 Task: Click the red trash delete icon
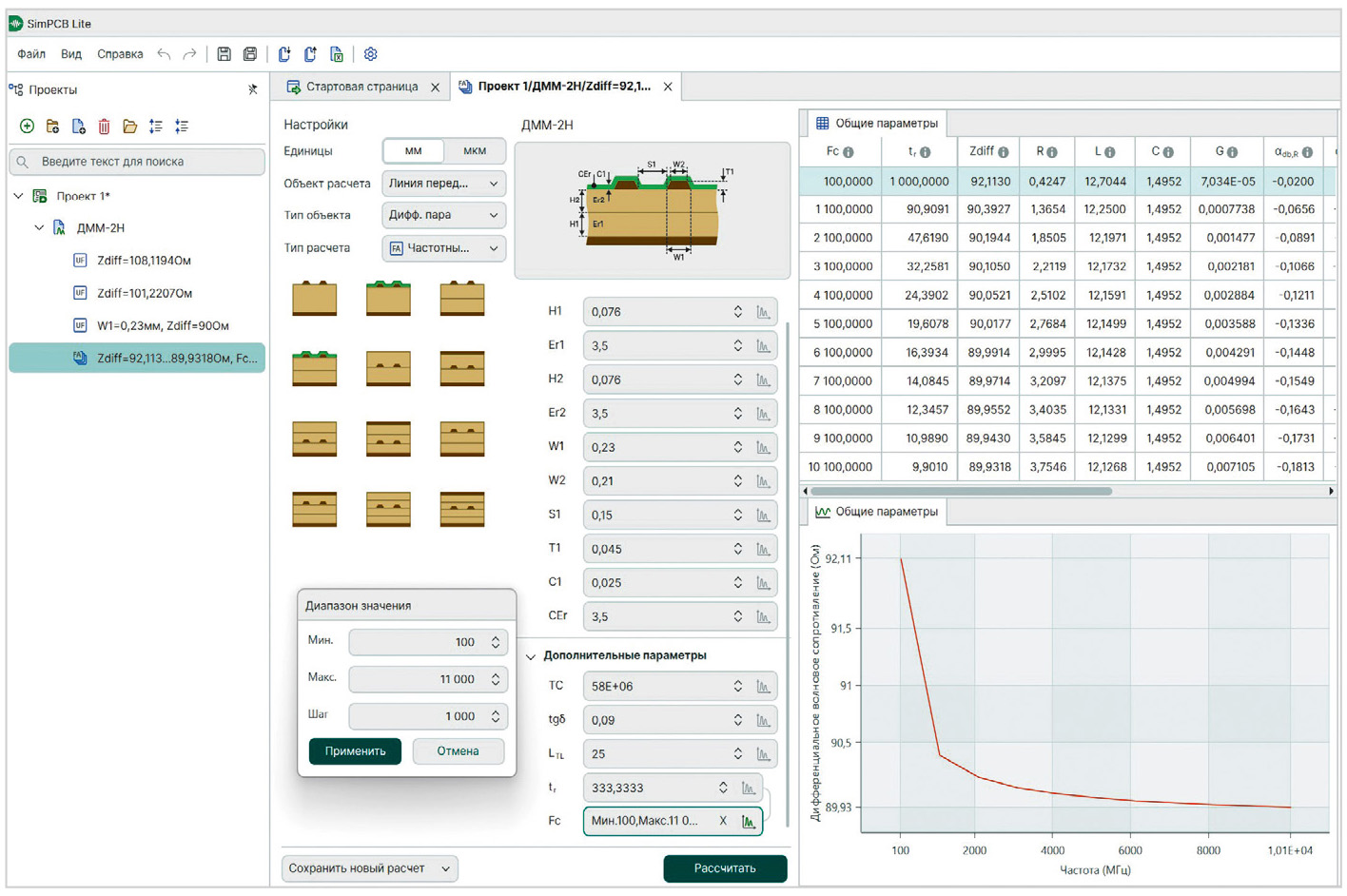coord(105,127)
